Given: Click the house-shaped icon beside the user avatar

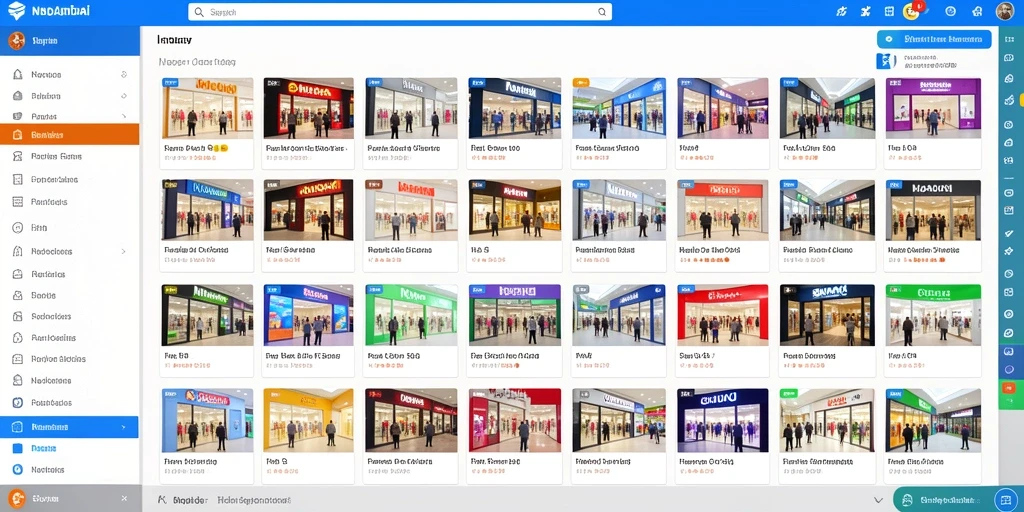Looking at the screenshot, I should pyautogui.click(x=977, y=11).
